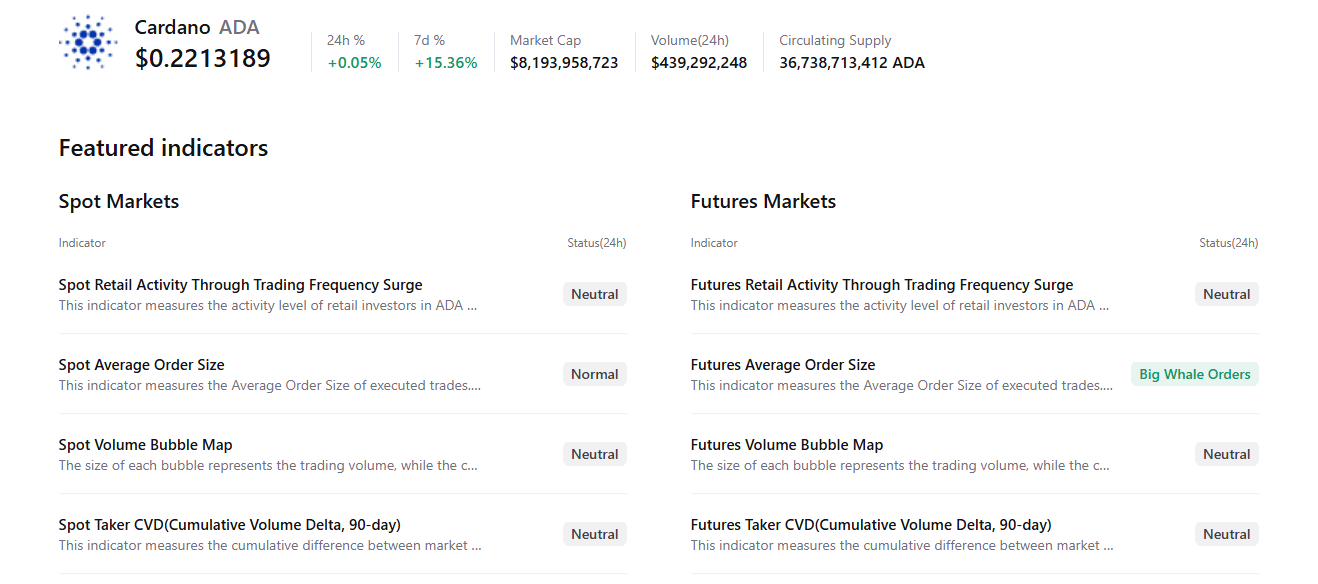Click Status(24h) header in Spot Markets table
Image resolution: width=1318 pixels, height=584 pixels.
tap(597, 243)
